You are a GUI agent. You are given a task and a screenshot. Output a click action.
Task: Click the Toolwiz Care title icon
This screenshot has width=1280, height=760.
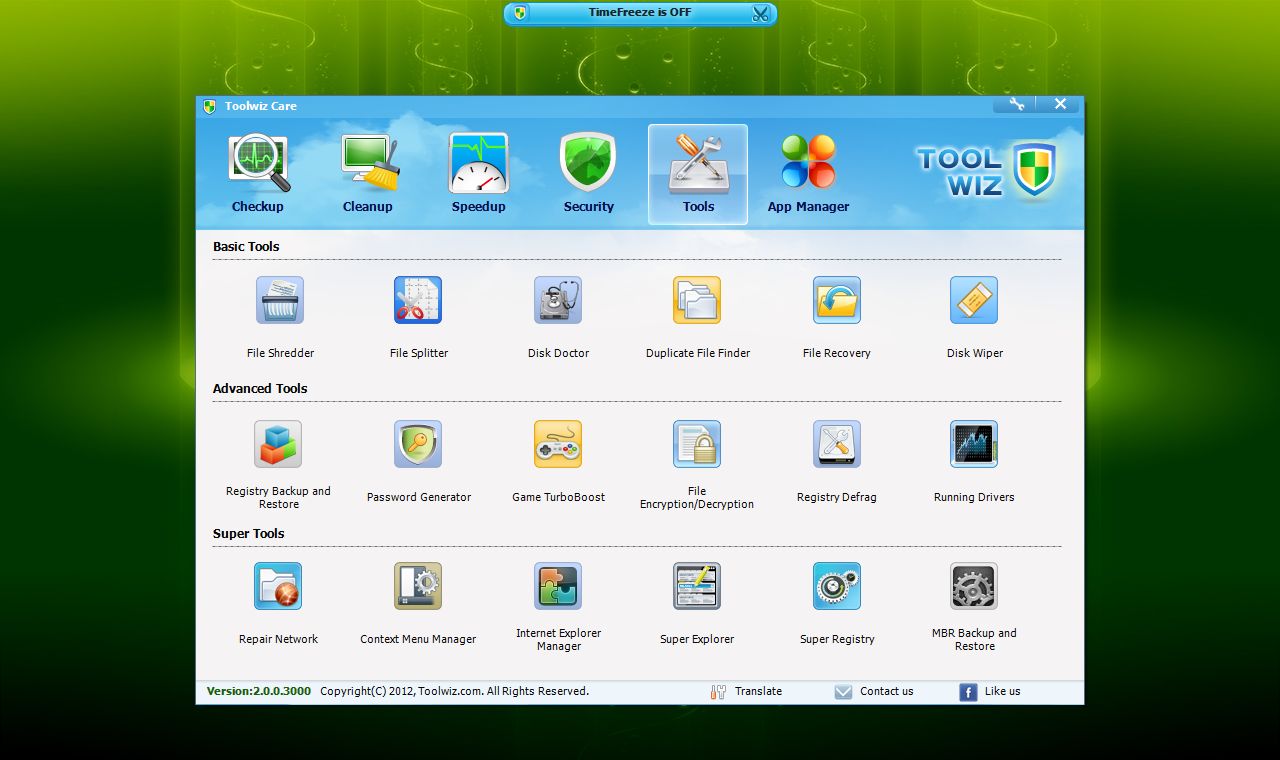tap(210, 106)
